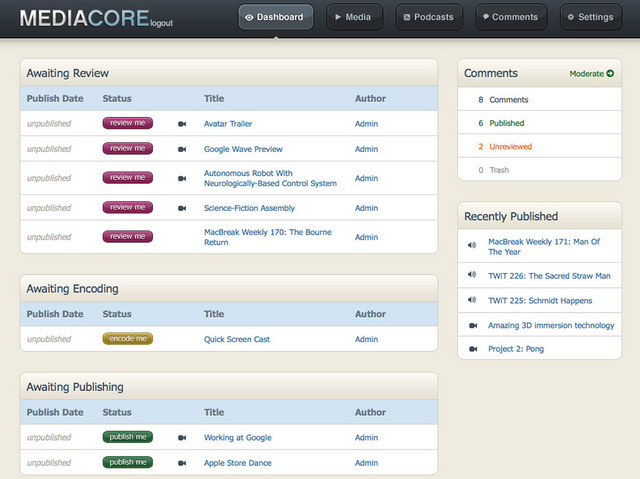Viewport: 640px width, 479px height.
Task: Click the video icon next to Working at Google
Action: pos(182,438)
